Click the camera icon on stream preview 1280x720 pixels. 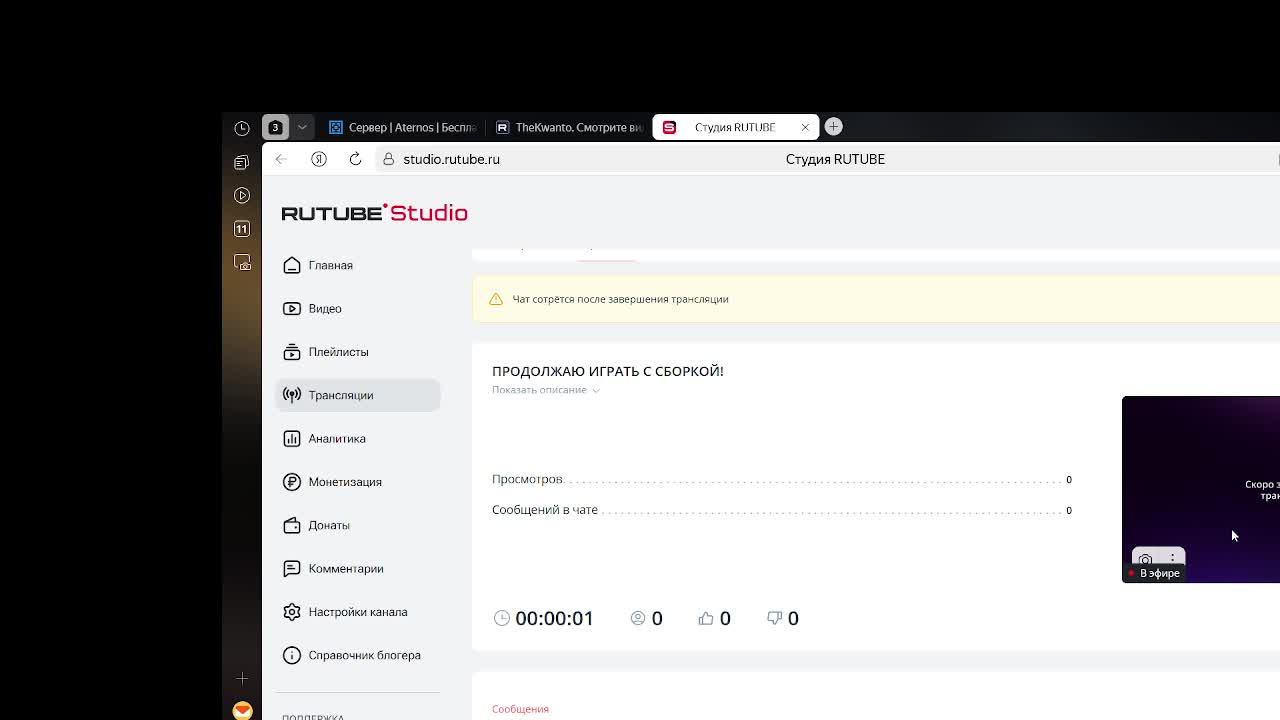coord(1146,559)
